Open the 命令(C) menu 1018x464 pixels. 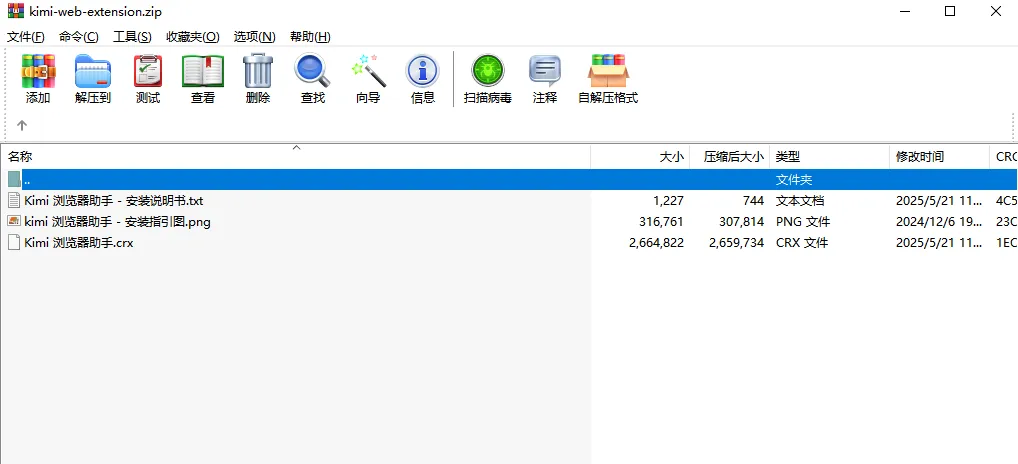pyautogui.click(x=79, y=37)
